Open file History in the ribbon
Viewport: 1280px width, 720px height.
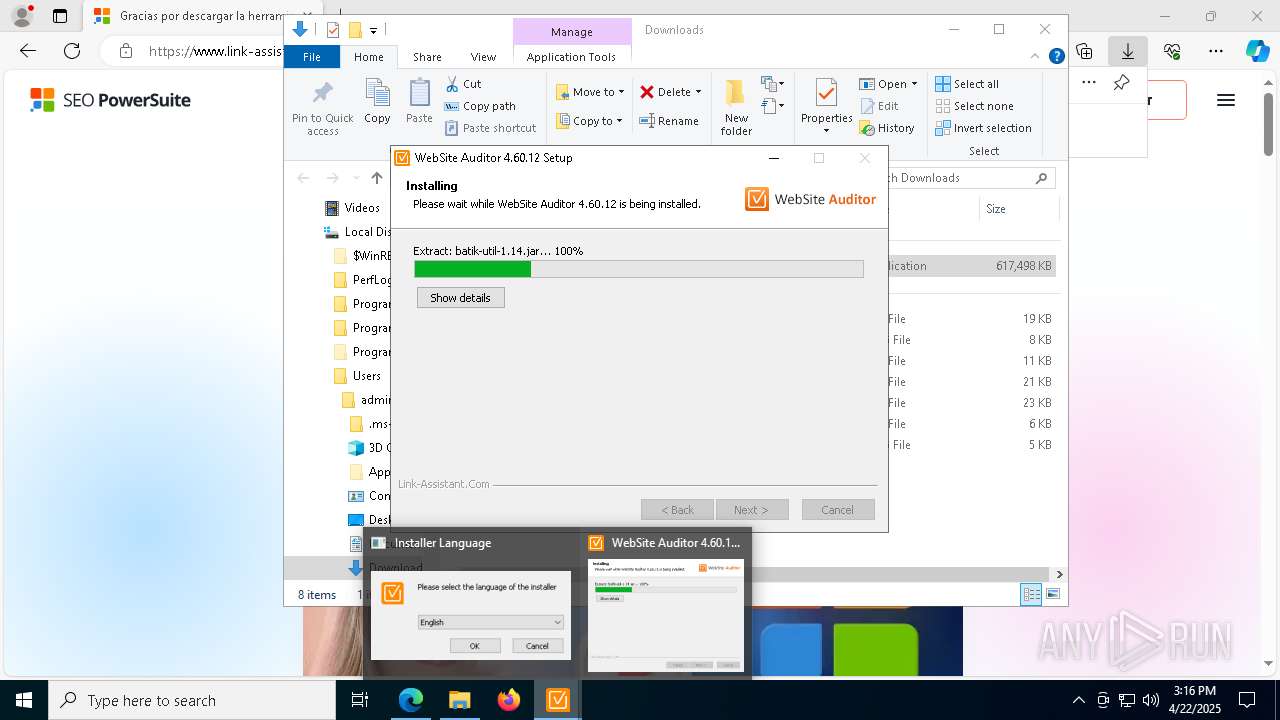(x=887, y=128)
